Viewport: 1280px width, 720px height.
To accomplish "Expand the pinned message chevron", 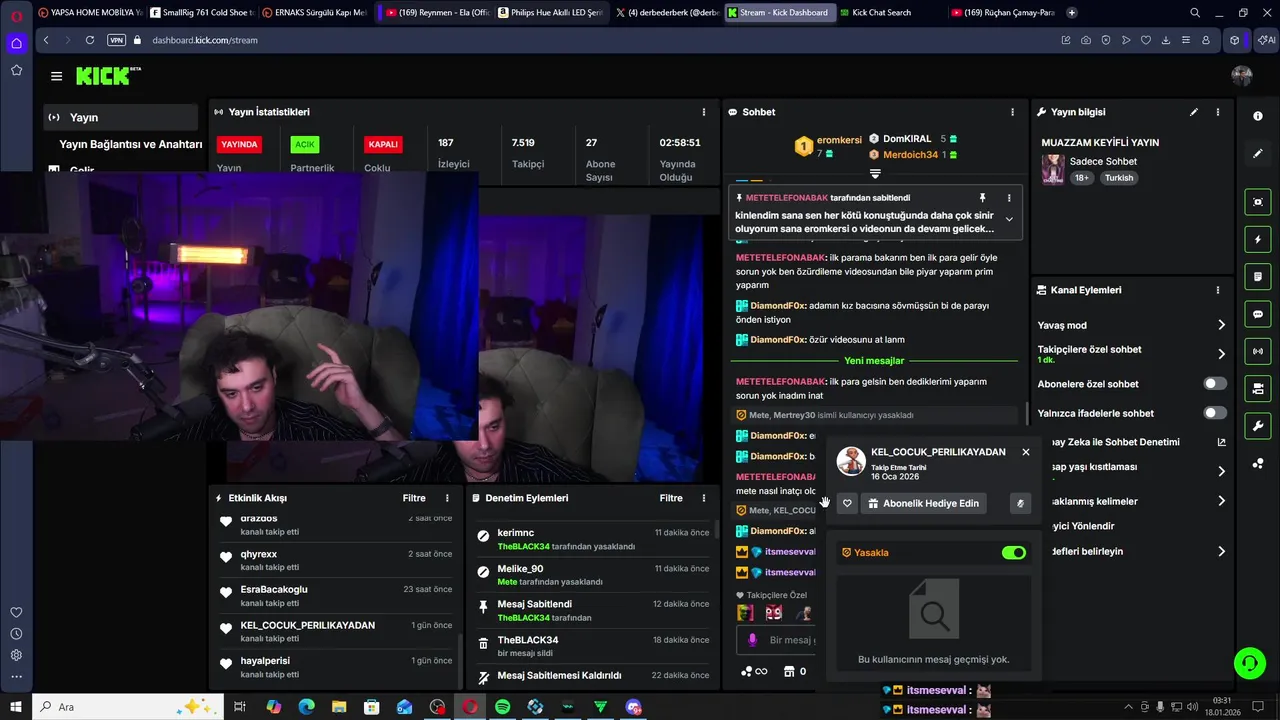I will pos(1008,219).
